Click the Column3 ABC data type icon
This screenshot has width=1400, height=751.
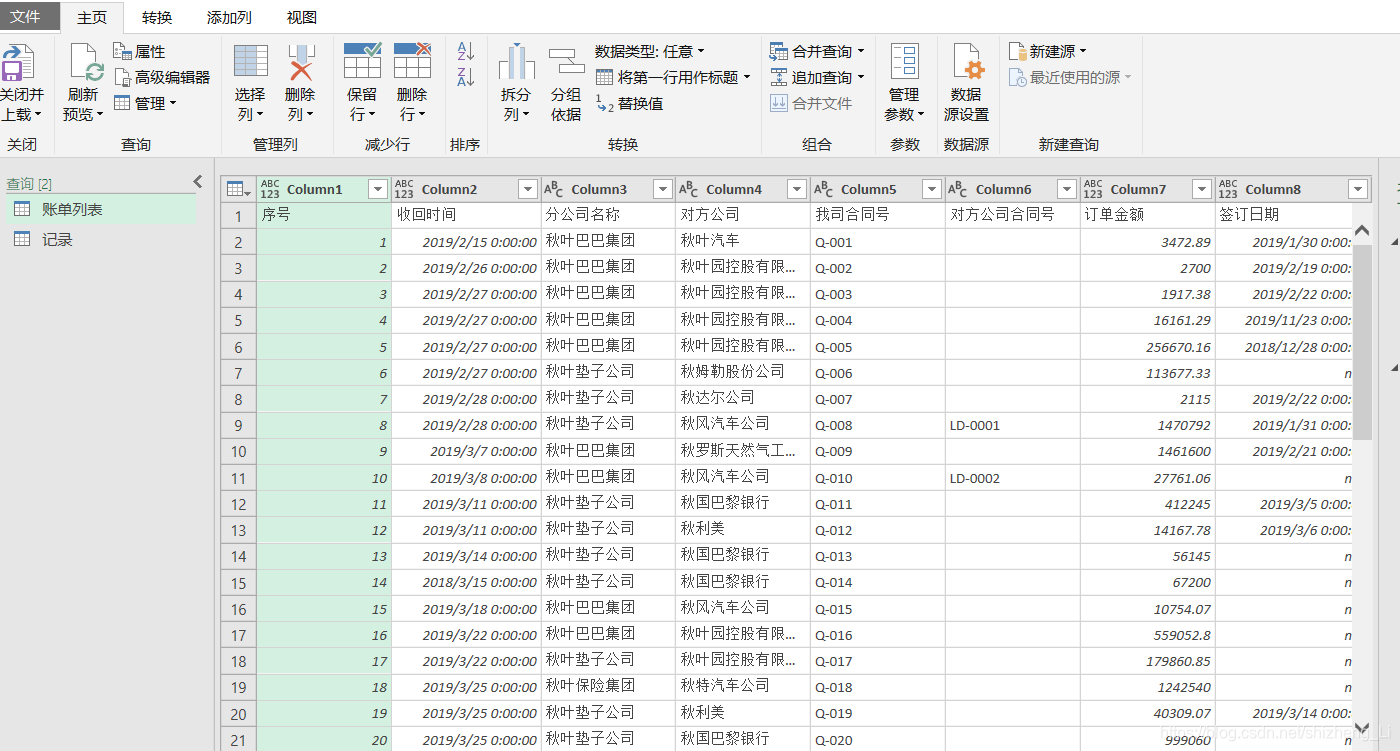click(x=553, y=189)
